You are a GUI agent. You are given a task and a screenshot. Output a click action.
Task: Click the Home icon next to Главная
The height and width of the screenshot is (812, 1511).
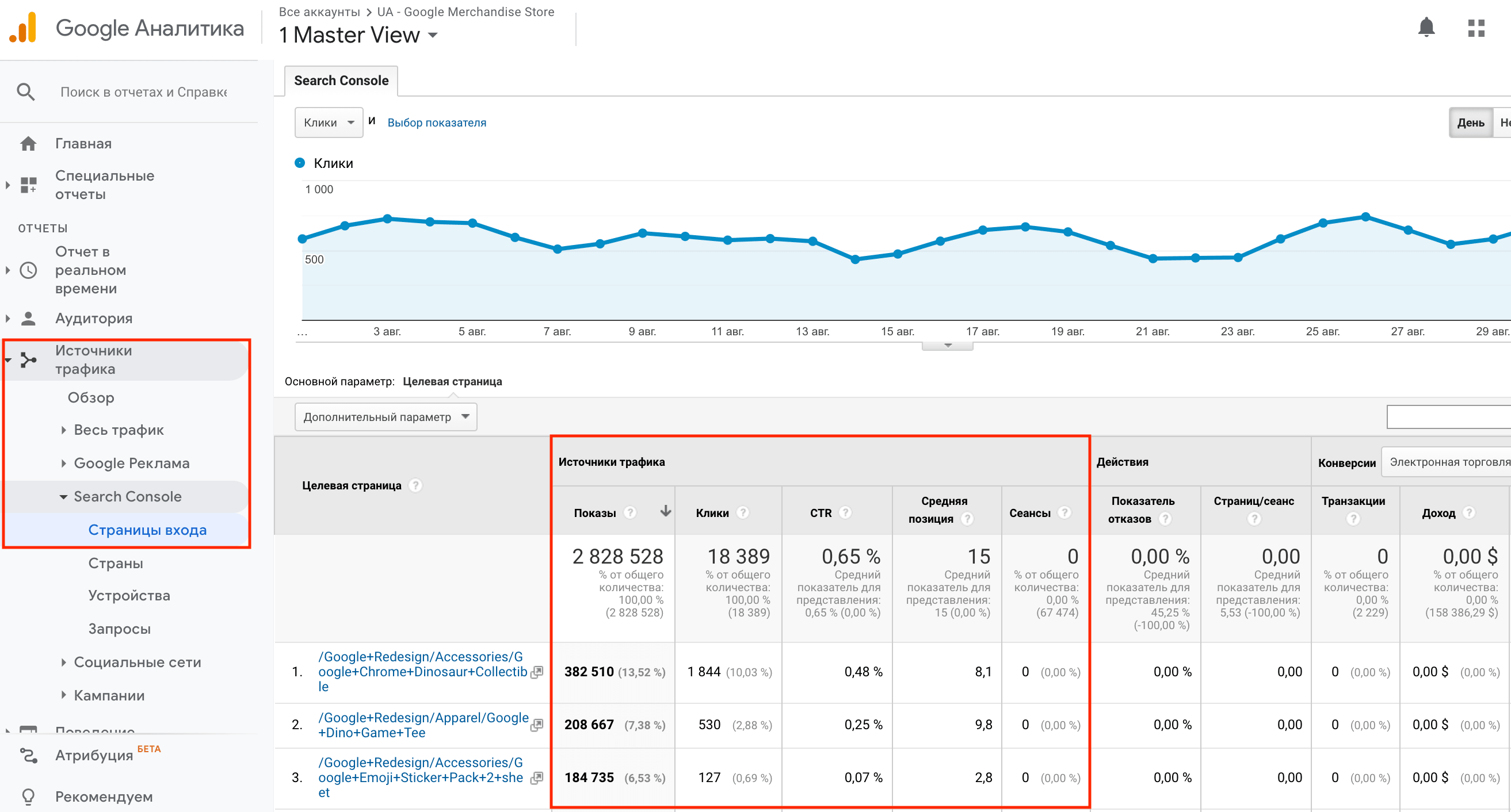tap(28, 143)
